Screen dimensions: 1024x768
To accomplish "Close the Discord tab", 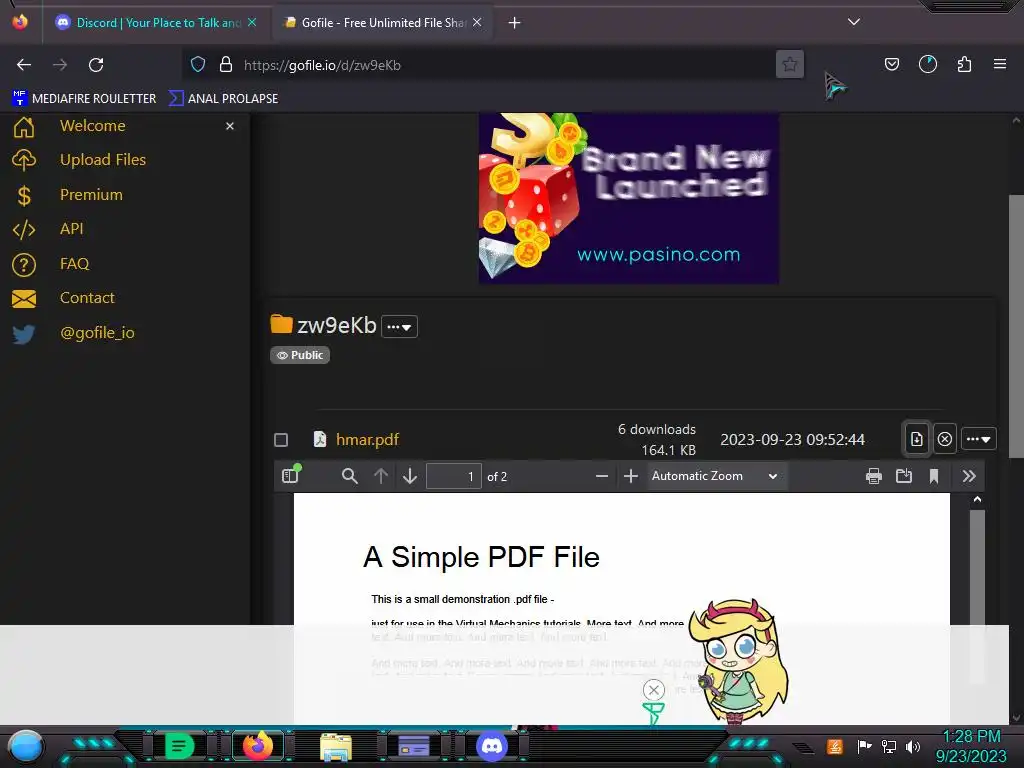I will pyautogui.click(x=252, y=22).
